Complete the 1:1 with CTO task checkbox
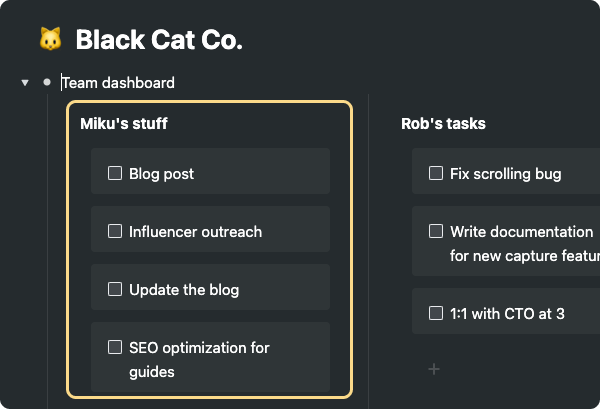This screenshot has height=409, width=600. [436, 314]
